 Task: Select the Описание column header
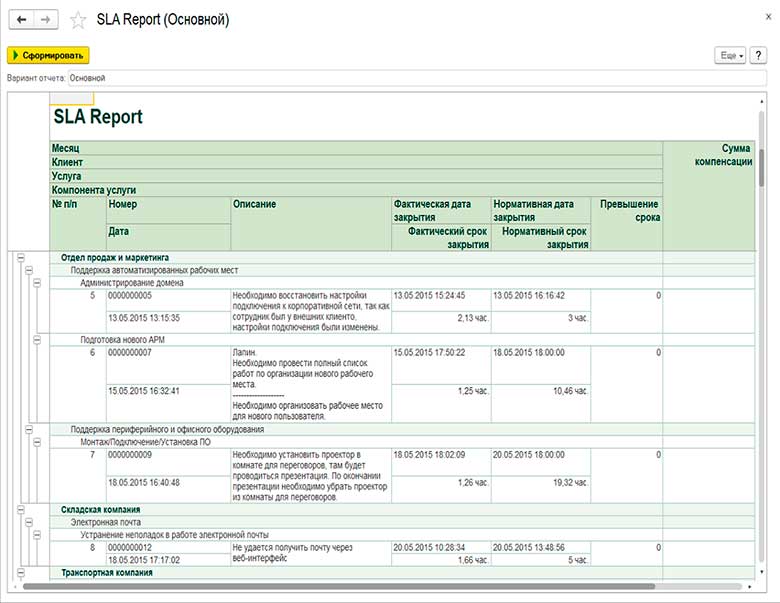pos(311,223)
